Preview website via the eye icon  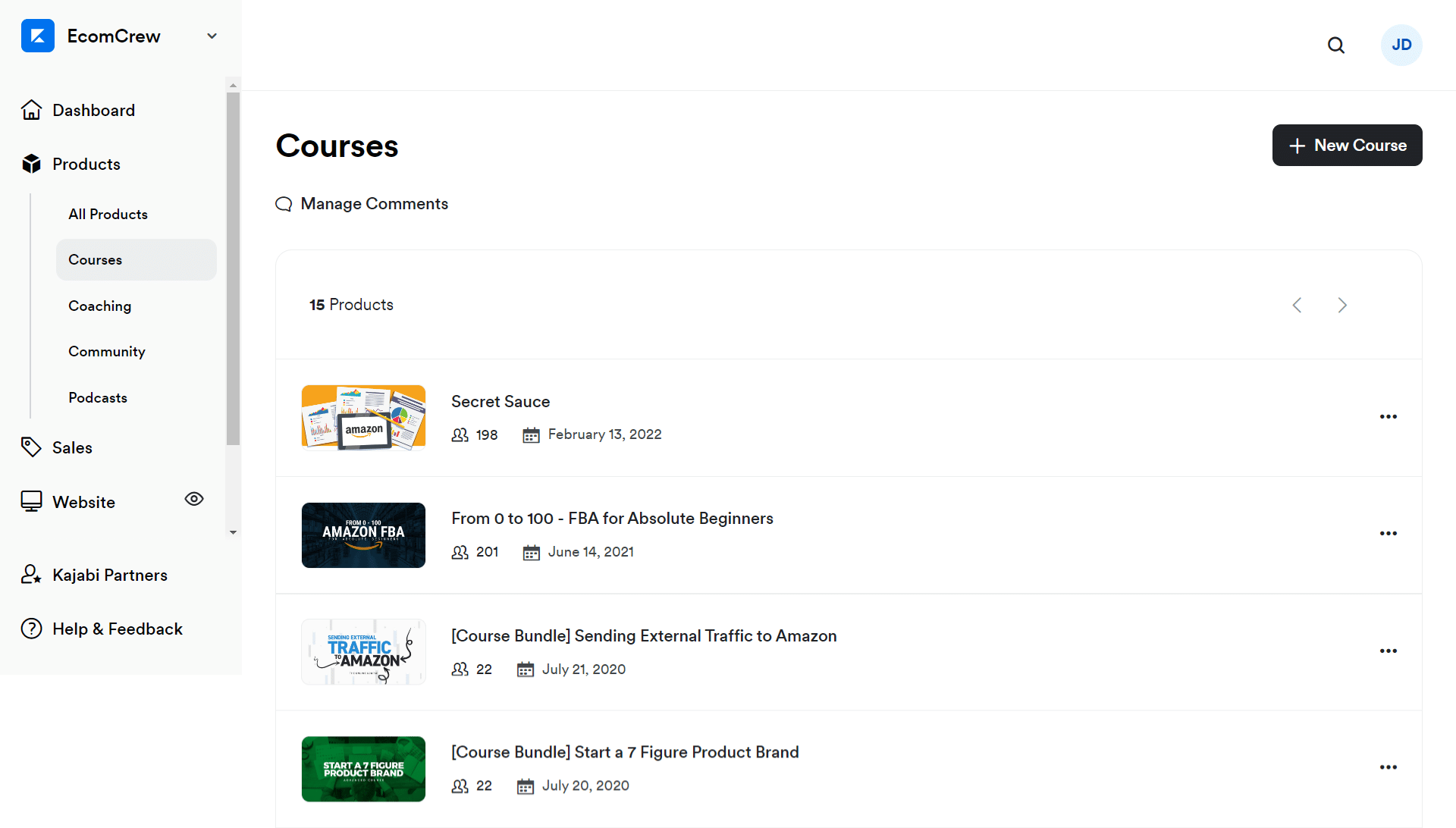tap(194, 499)
